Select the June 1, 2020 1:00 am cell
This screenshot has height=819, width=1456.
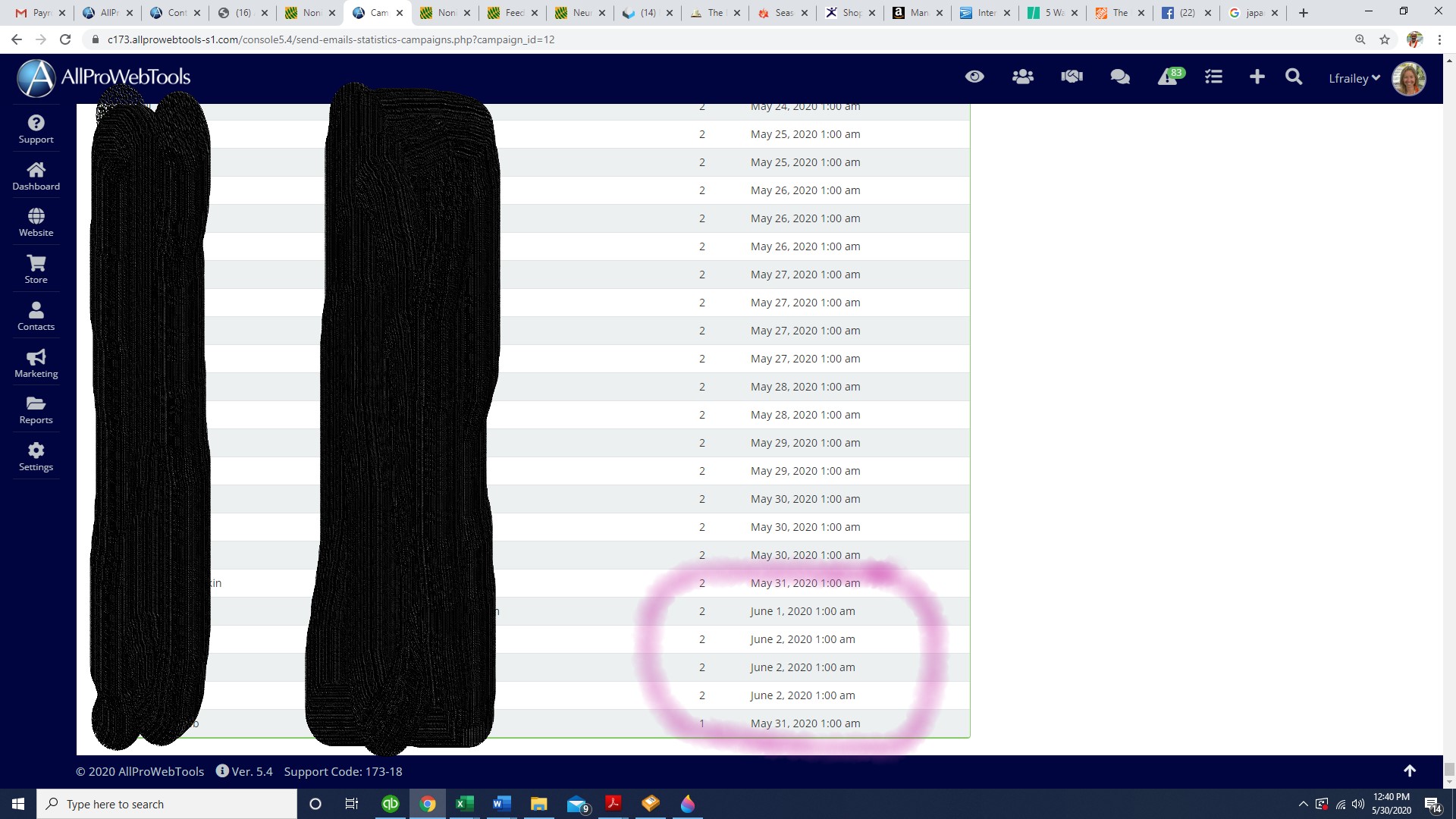pos(802,611)
